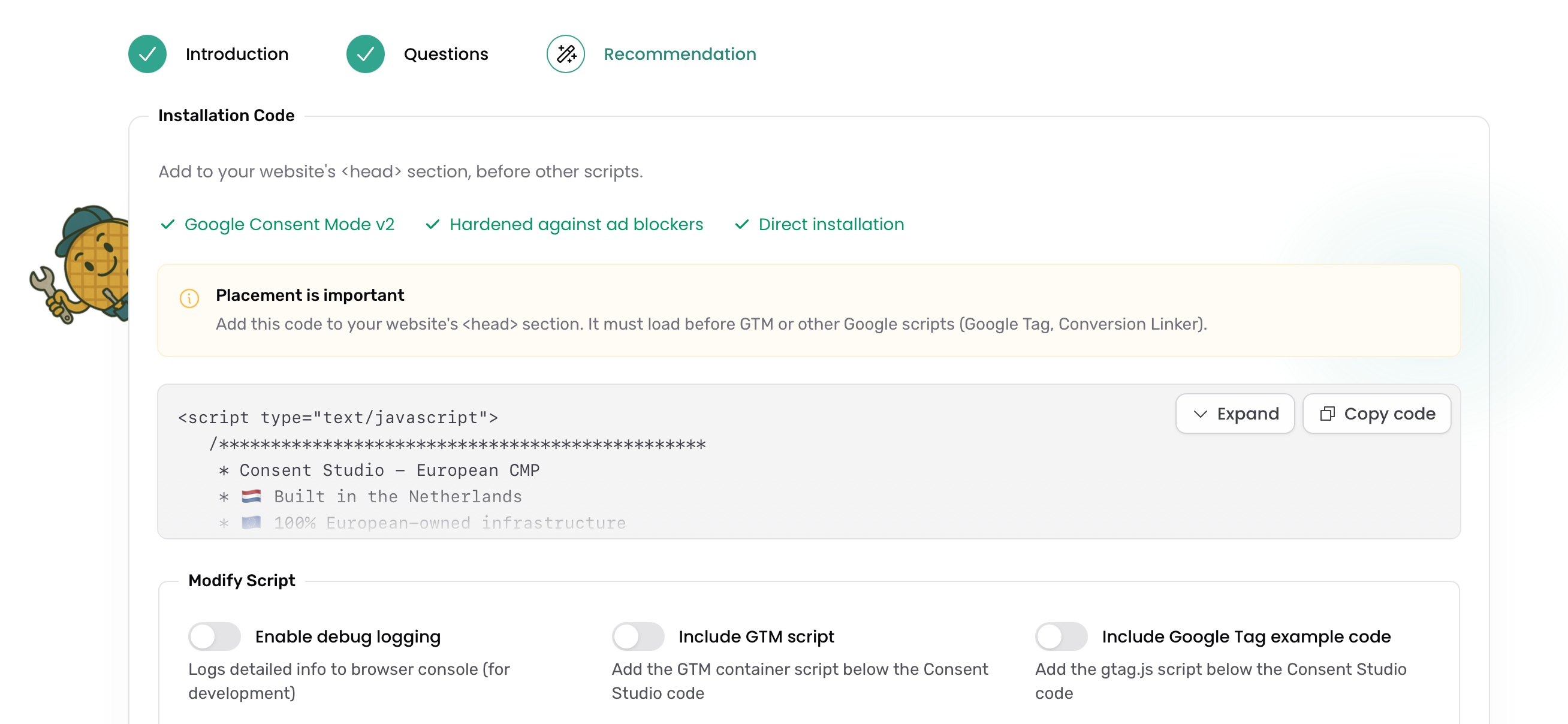Click the waffle mascot with wrench
The image size is (1568, 724).
[80, 264]
